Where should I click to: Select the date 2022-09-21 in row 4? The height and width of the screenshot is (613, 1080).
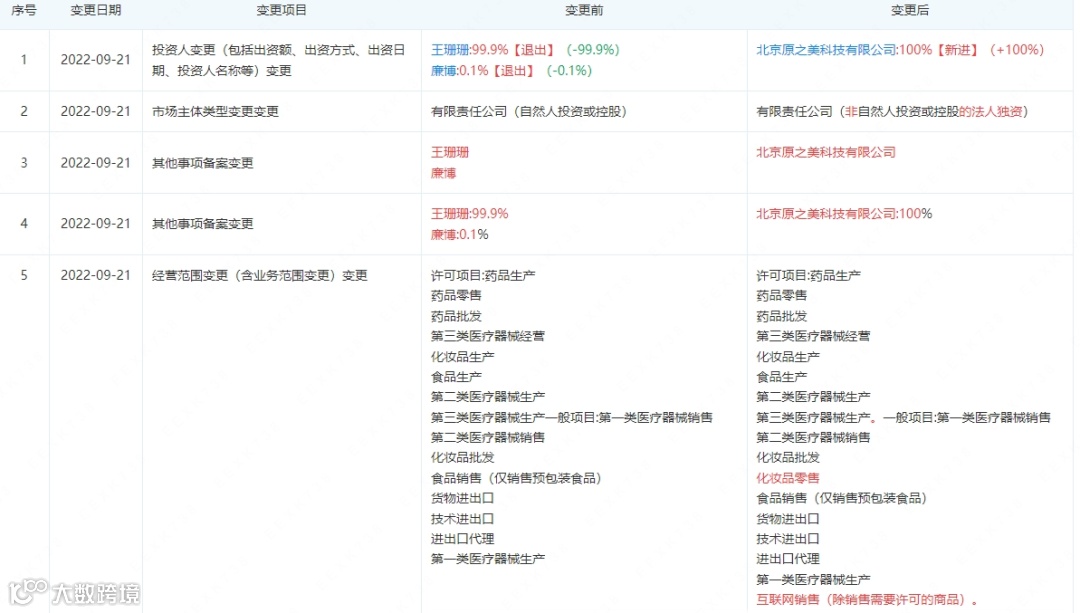tap(96, 224)
